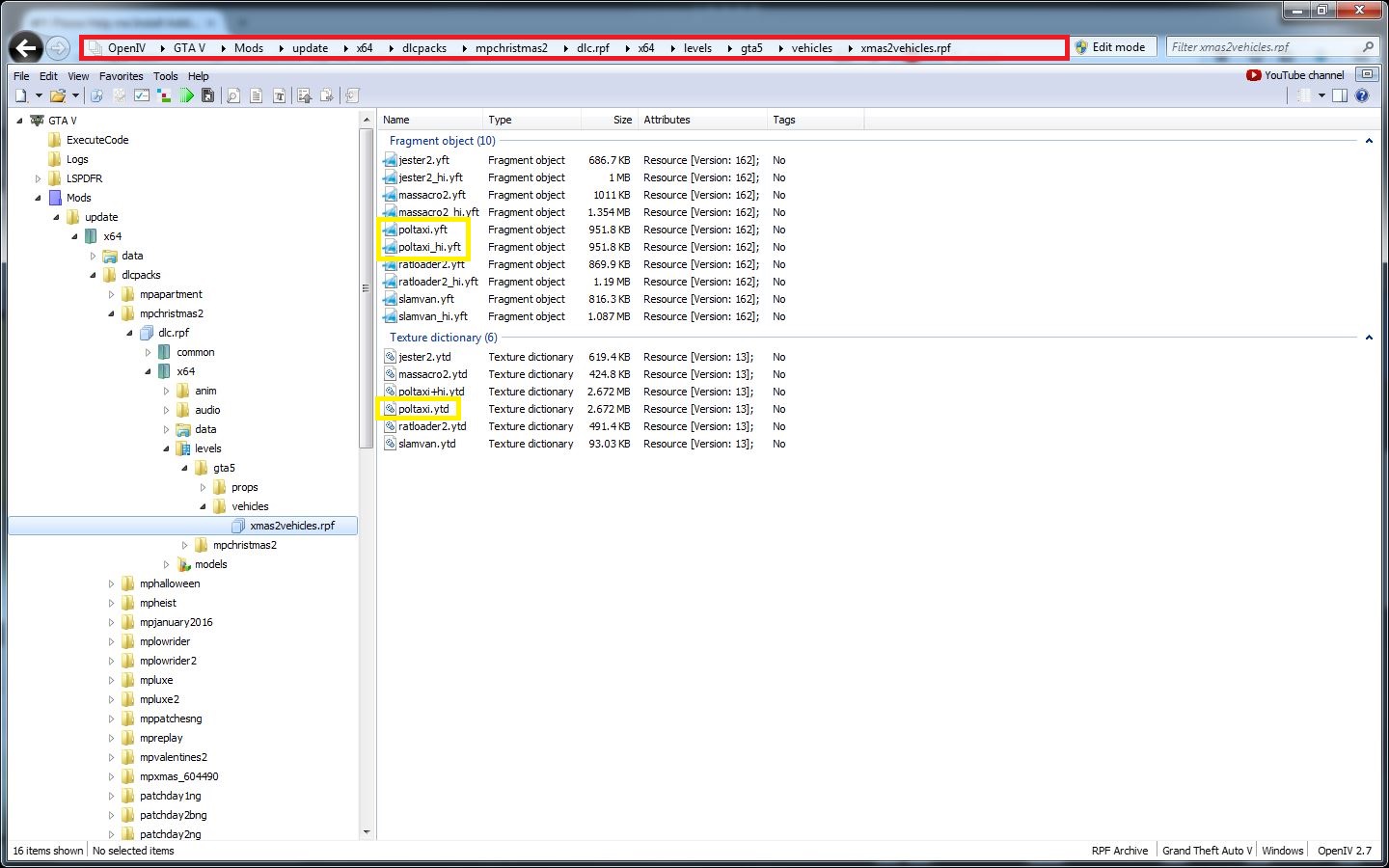Click the Open folder toolbar icon
The height and width of the screenshot is (868, 1389).
pyautogui.click(x=58, y=95)
